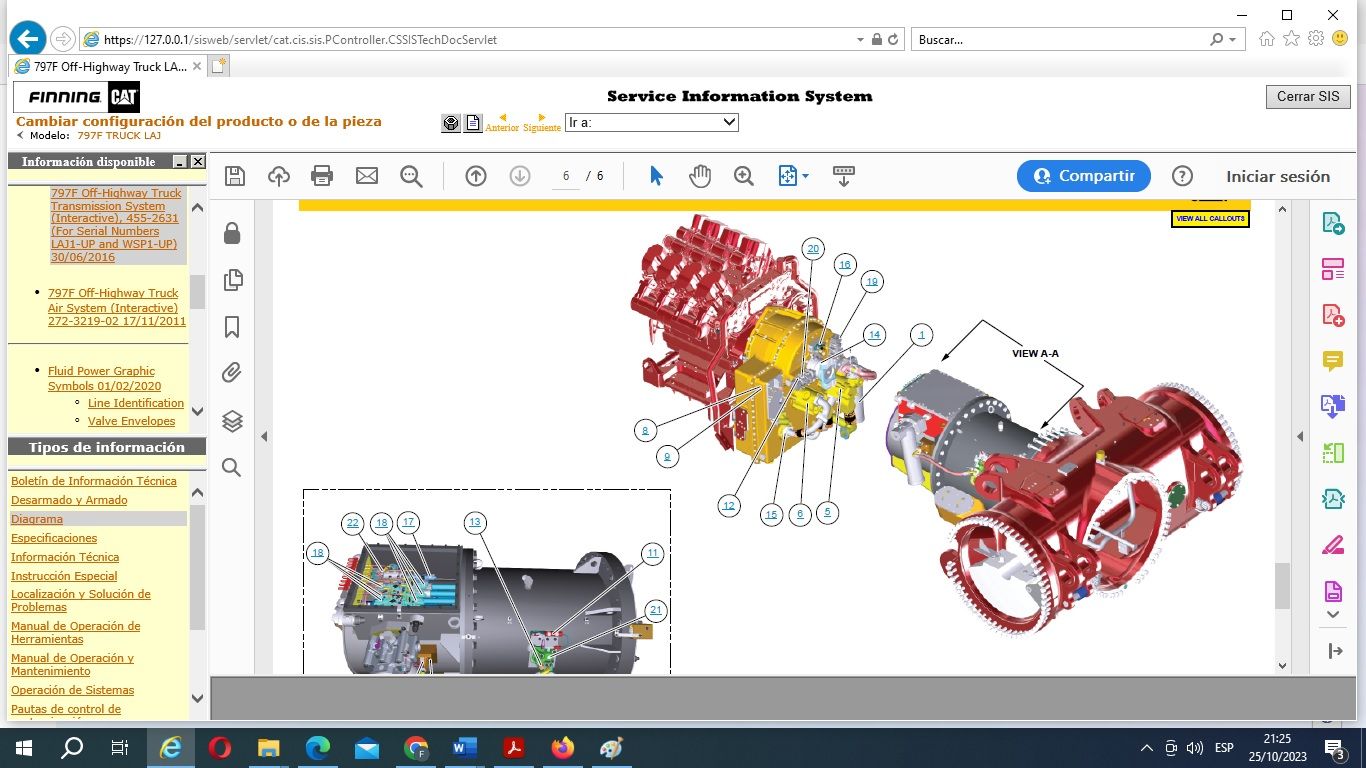The height and width of the screenshot is (768, 1366).
Task: Open the page fit dropdown arrow in toolbar
Action: 806,175
